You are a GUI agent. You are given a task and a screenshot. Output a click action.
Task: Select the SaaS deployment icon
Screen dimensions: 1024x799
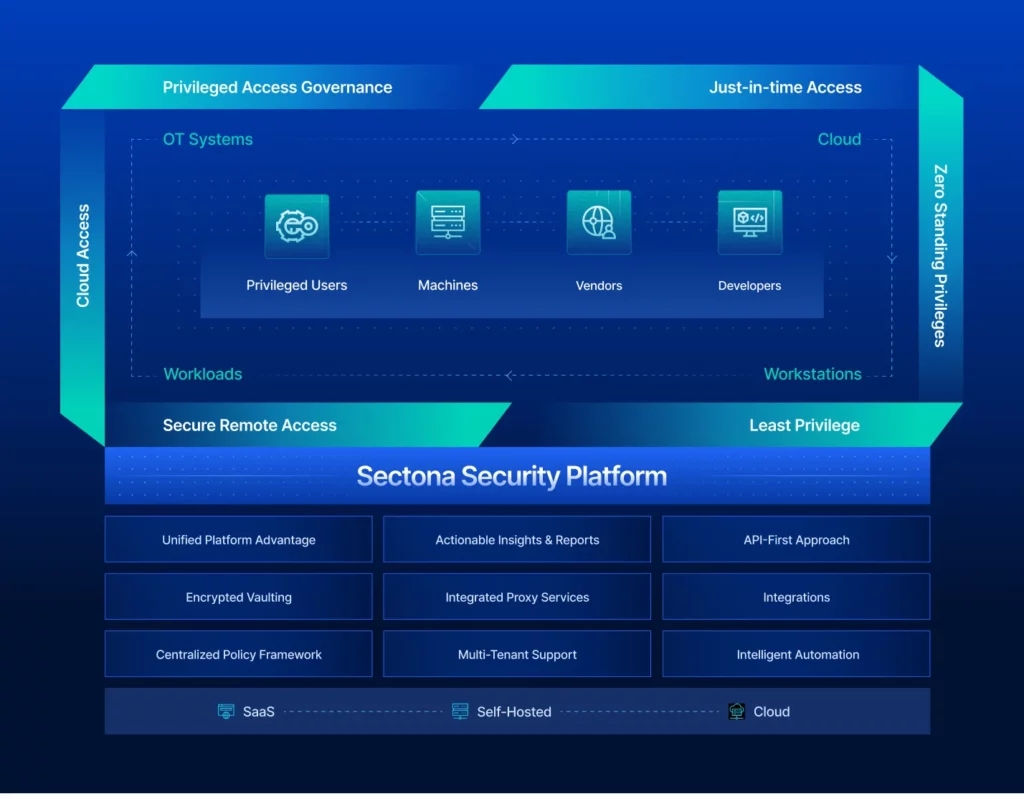point(228,711)
